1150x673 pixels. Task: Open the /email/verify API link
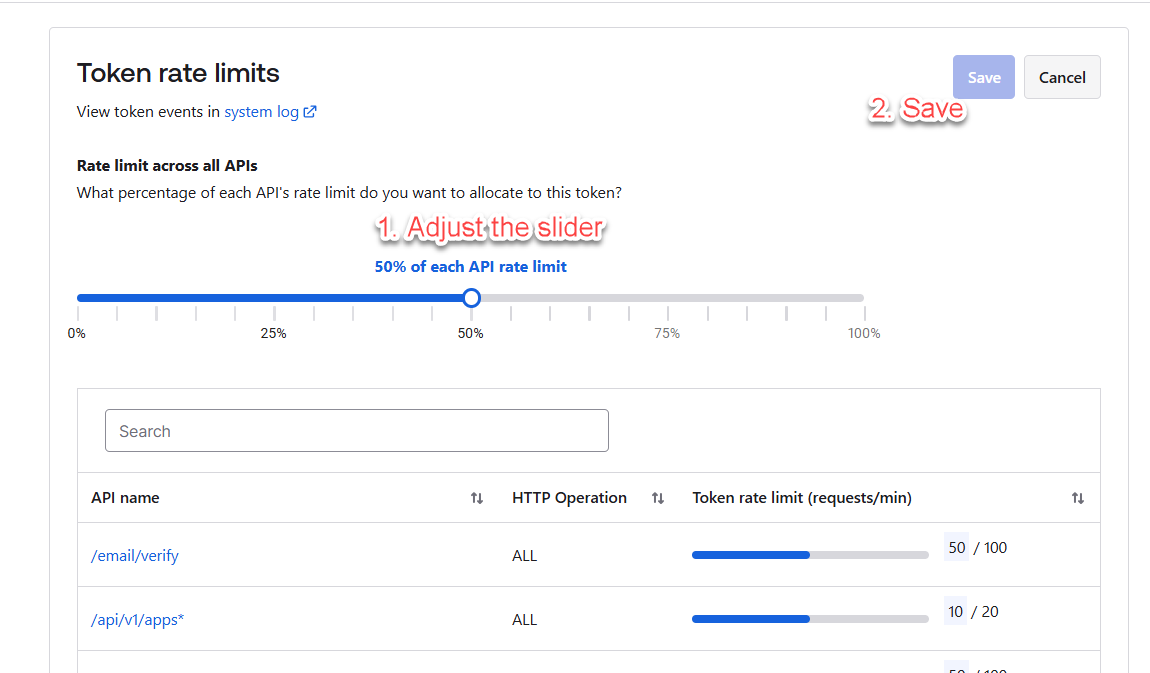135,556
